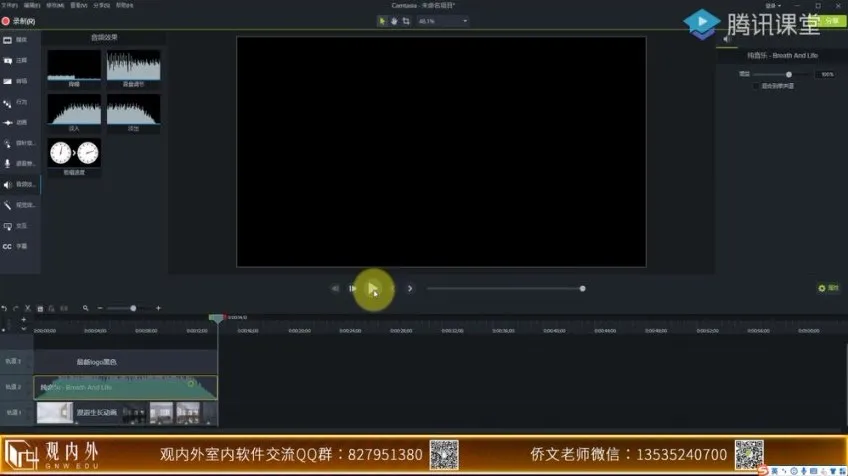Click the red Record button
Image resolution: width=848 pixels, height=476 pixels.
[x=18, y=21]
